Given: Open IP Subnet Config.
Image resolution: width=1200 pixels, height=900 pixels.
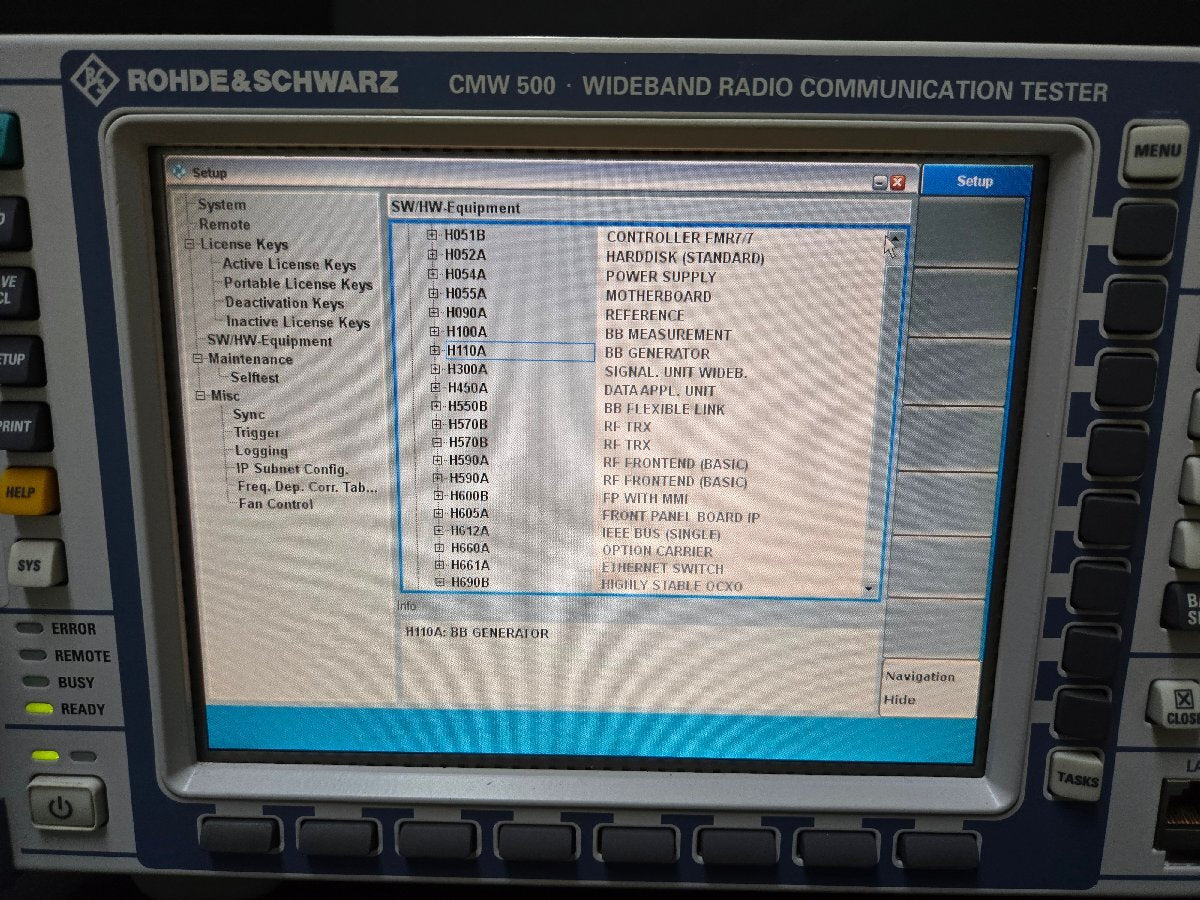Looking at the screenshot, I should [x=292, y=469].
